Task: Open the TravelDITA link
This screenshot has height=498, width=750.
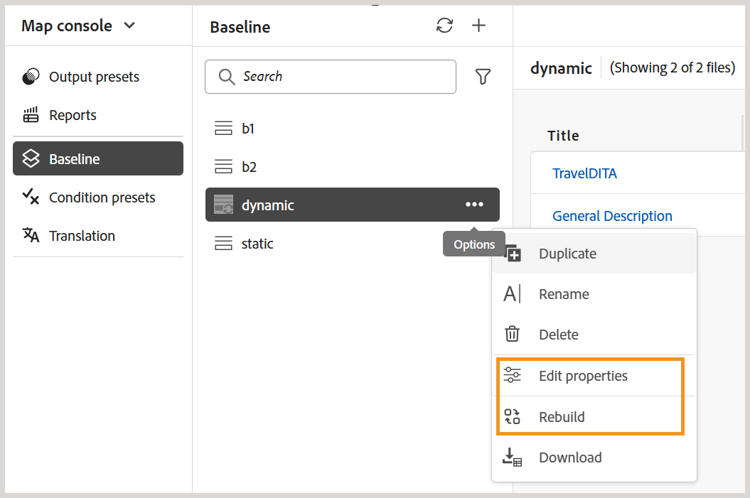Action: 585,174
